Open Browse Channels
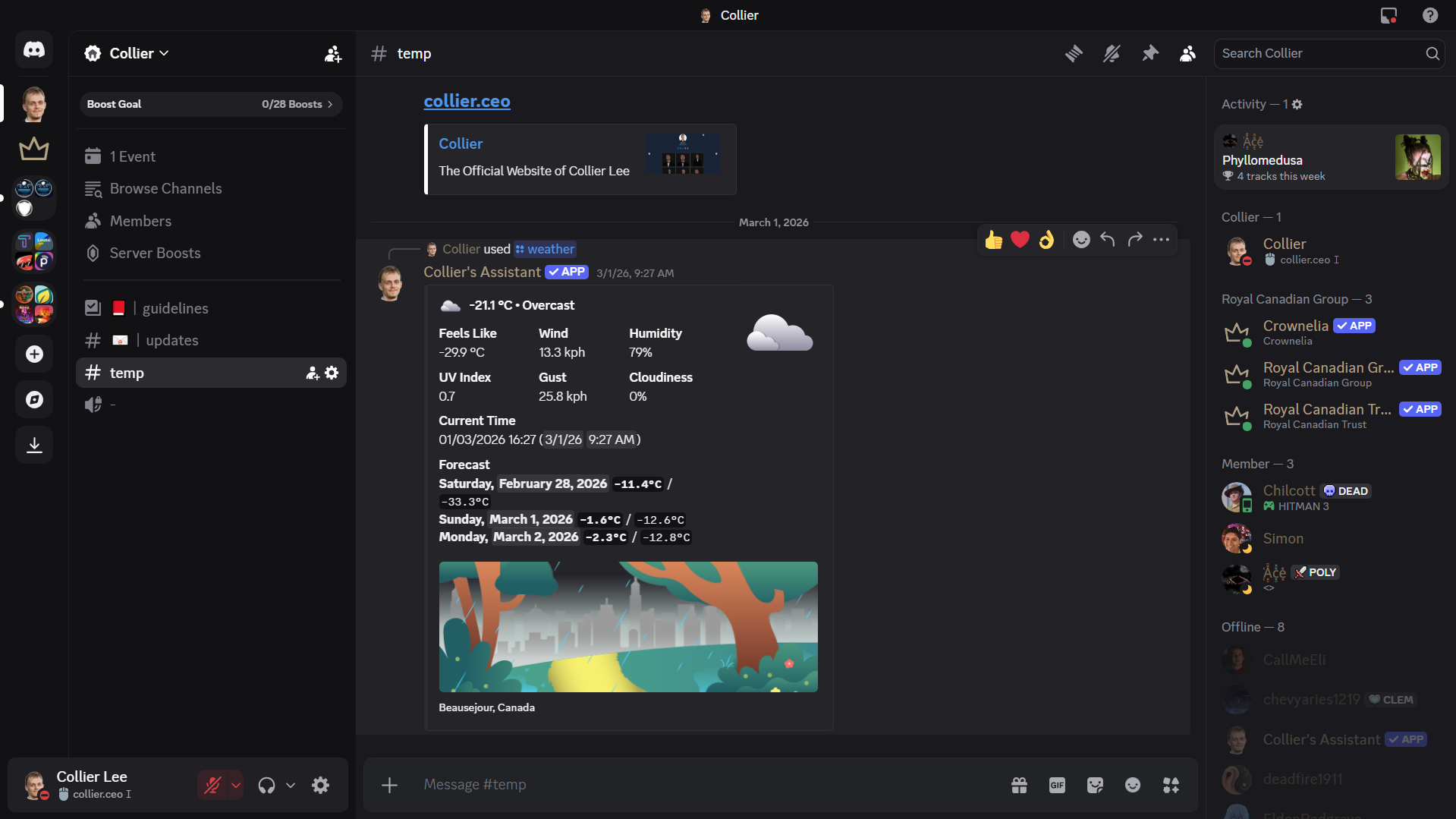The image size is (1456, 819). (x=165, y=188)
